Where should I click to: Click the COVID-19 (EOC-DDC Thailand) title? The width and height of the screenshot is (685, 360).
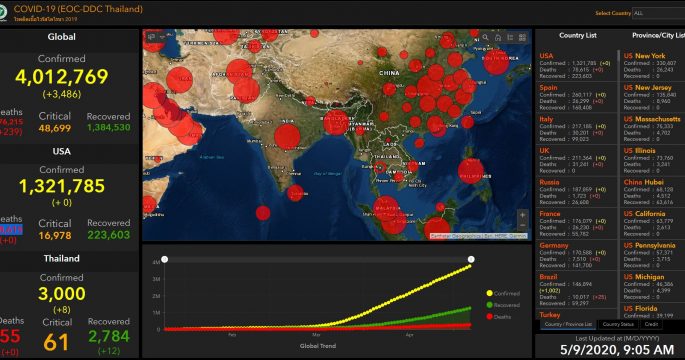pos(78,9)
